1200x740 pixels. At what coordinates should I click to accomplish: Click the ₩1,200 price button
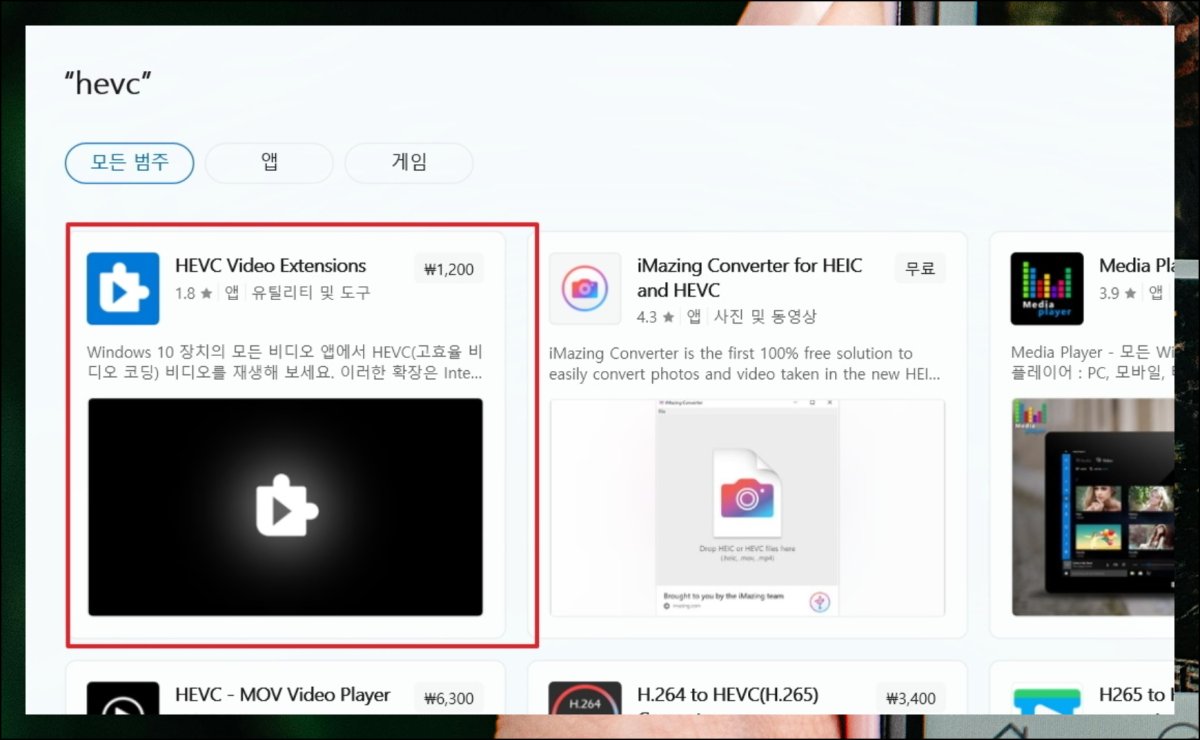[449, 269]
